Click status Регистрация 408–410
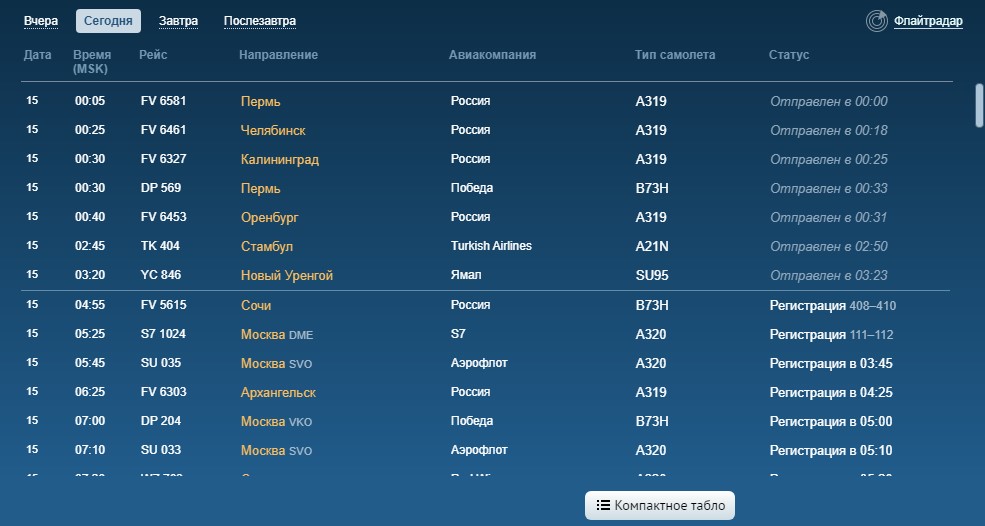This screenshot has width=985, height=526. tap(833, 305)
